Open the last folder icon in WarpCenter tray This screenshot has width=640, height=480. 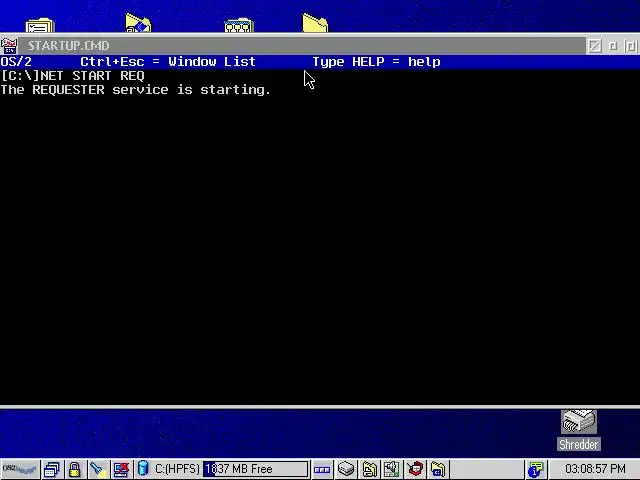[x=438, y=469]
